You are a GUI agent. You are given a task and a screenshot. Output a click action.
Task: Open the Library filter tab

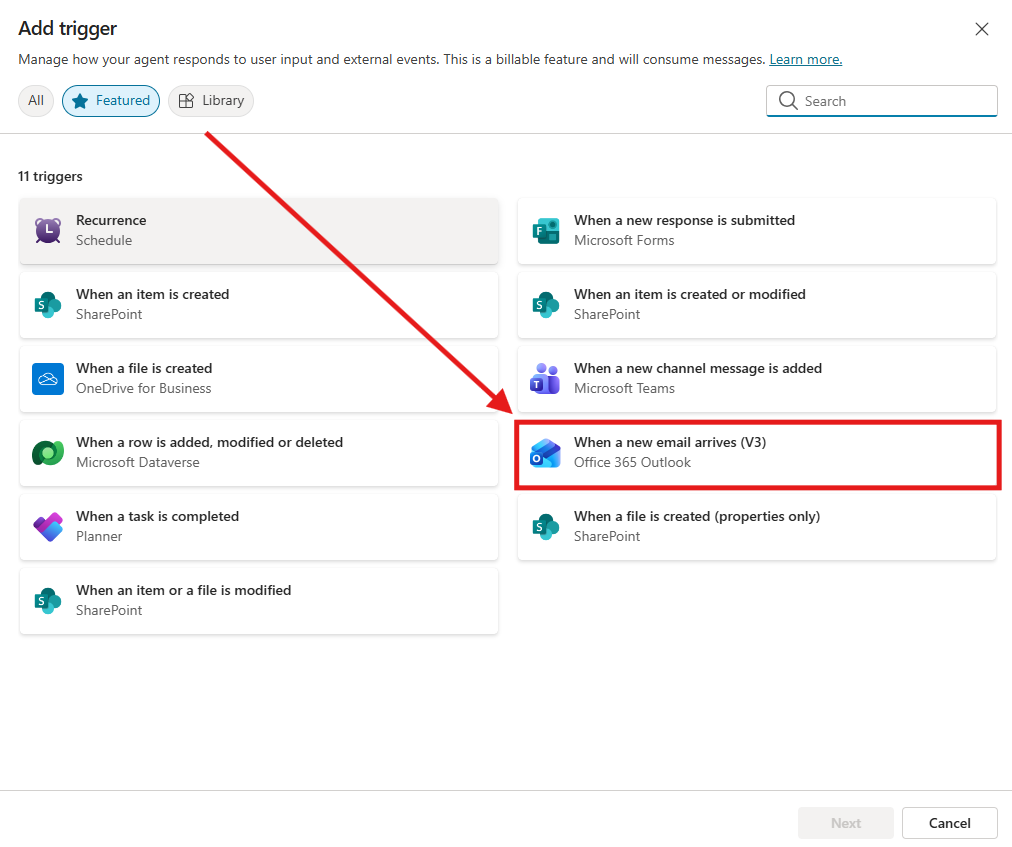(211, 101)
